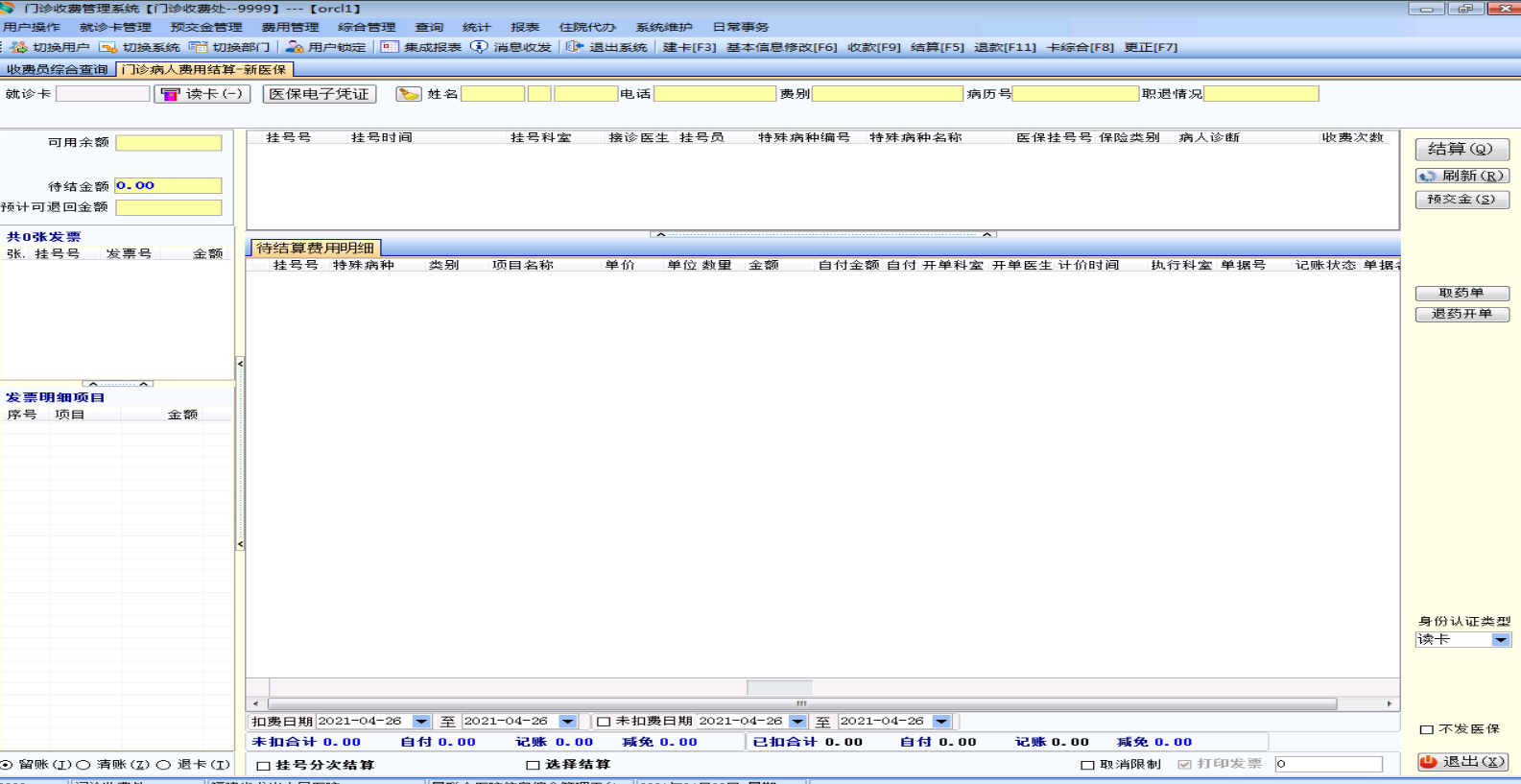Focus the 就诊卡 card number input field

click(x=103, y=94)
